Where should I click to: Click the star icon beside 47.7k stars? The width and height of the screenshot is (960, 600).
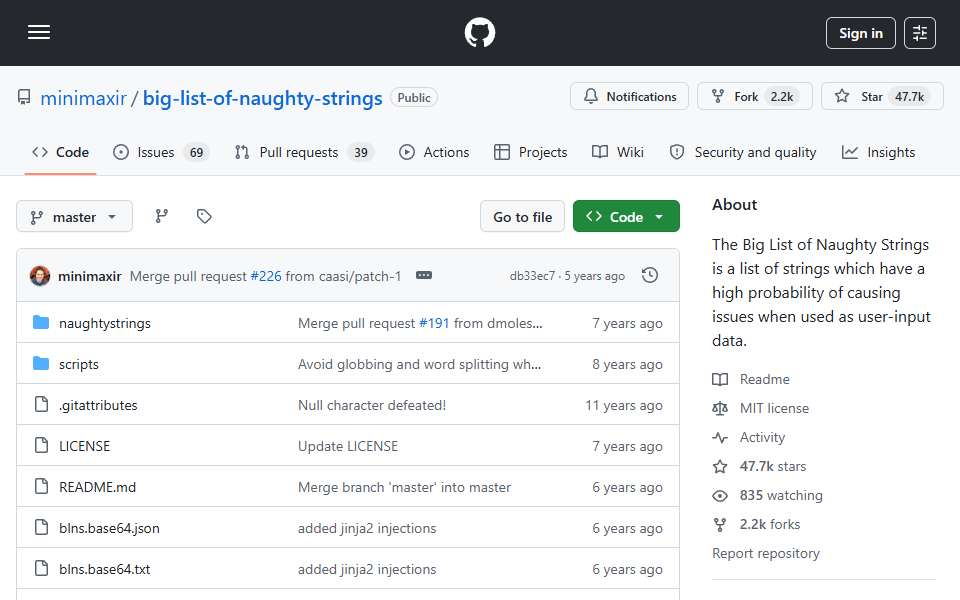click(x=720, y=467)
